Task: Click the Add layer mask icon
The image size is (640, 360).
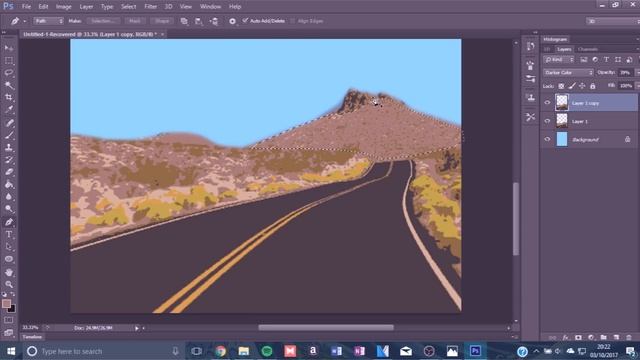Action: pos(578,338)
